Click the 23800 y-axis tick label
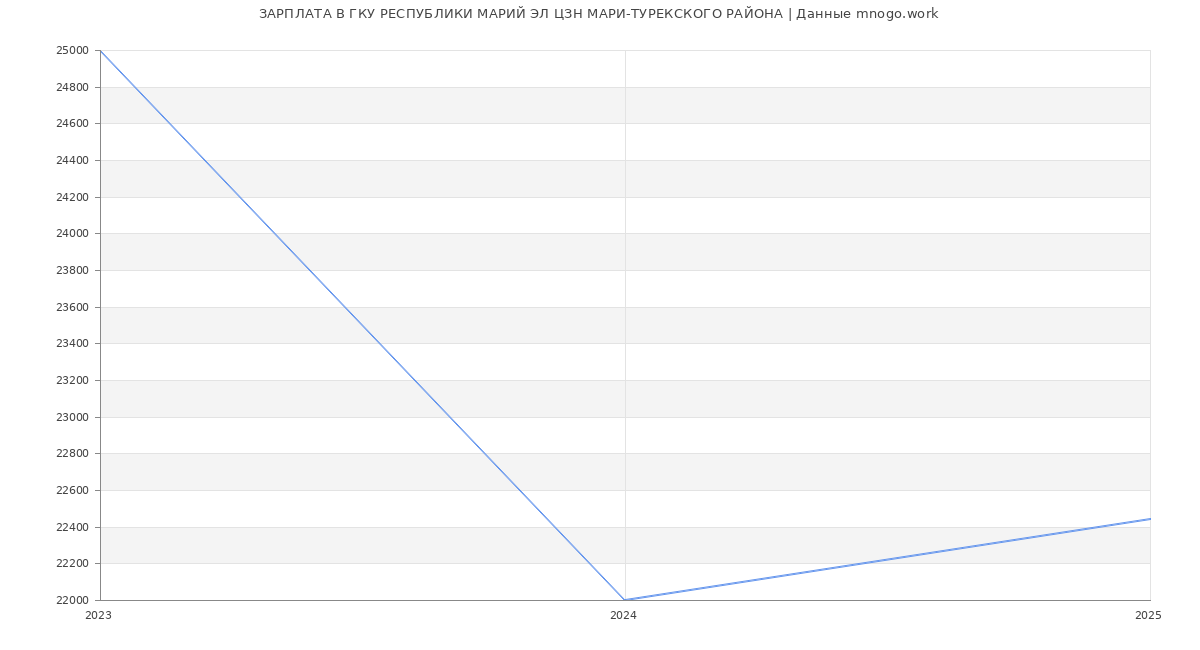The height and width of the screenshot is (650, 1200). coord(72,271)
